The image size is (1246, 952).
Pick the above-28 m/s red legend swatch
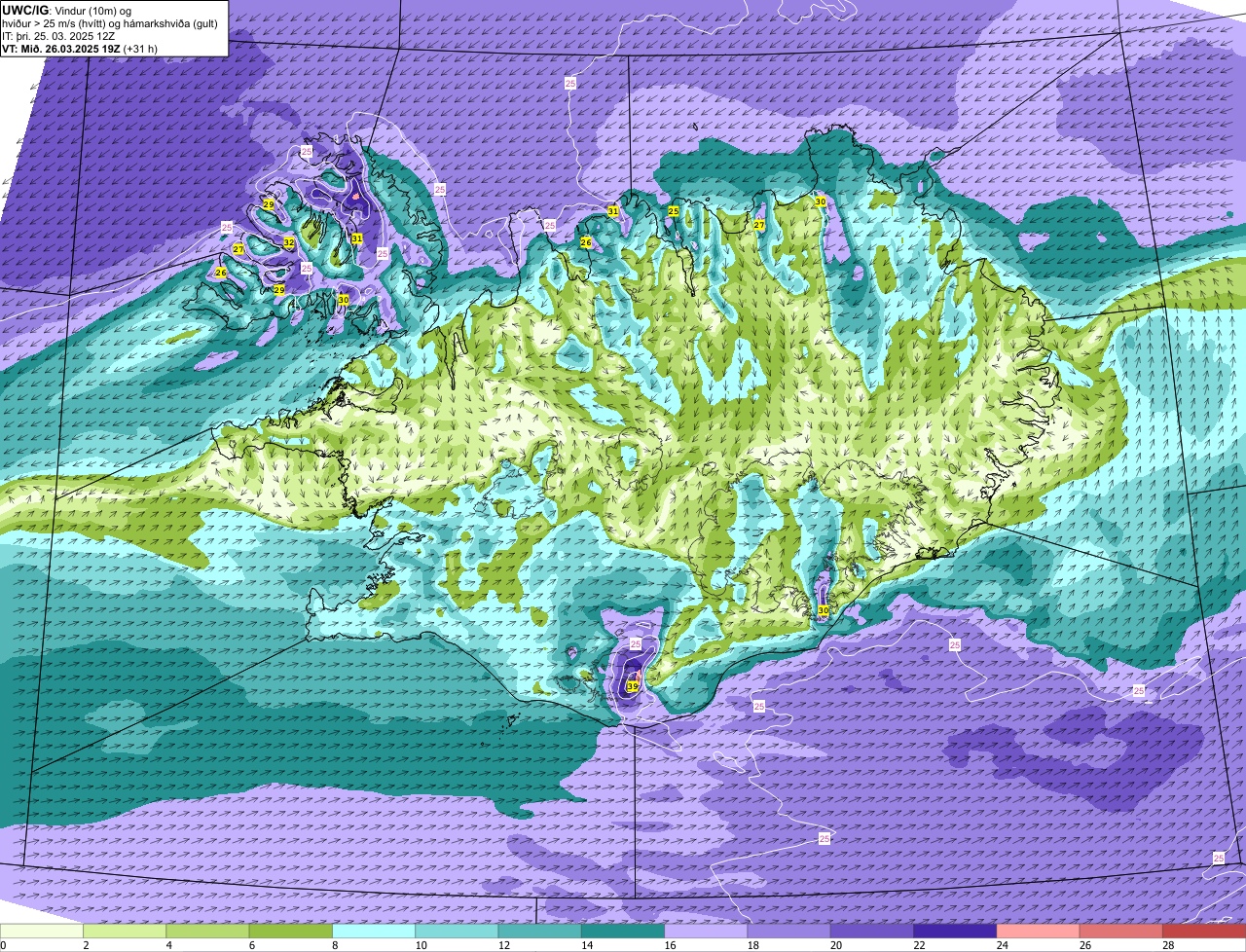[1204, 932]
